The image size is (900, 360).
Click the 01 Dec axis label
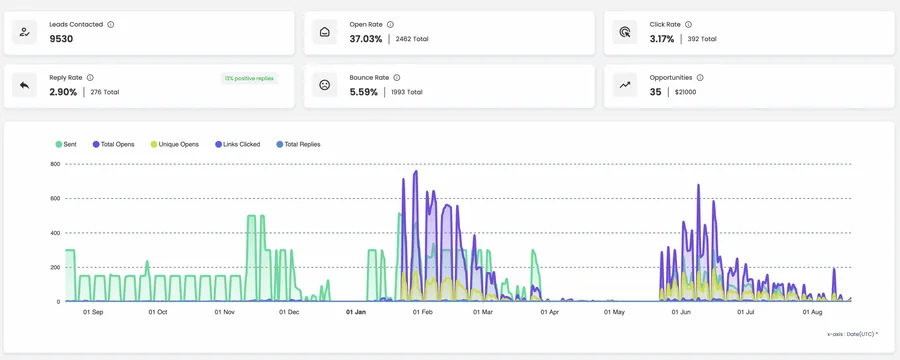point(289,312)
